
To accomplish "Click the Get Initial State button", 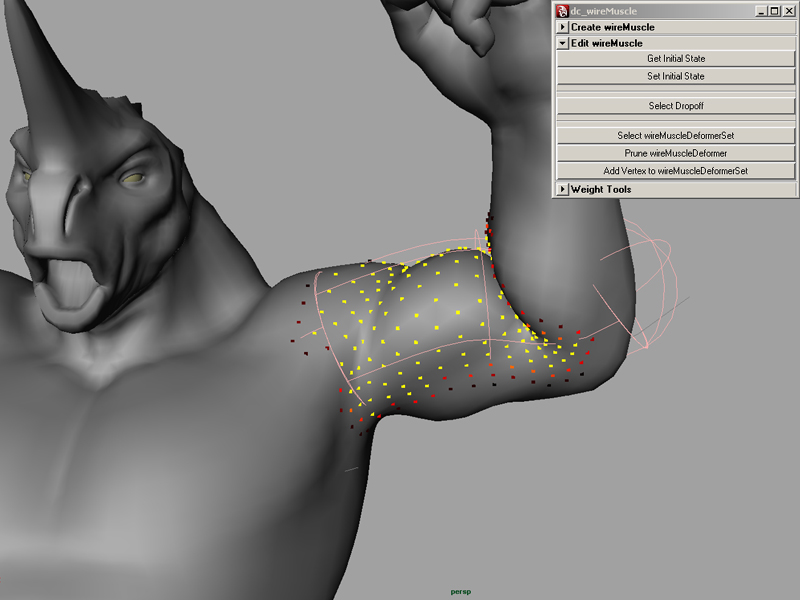I will click(676, 59).
